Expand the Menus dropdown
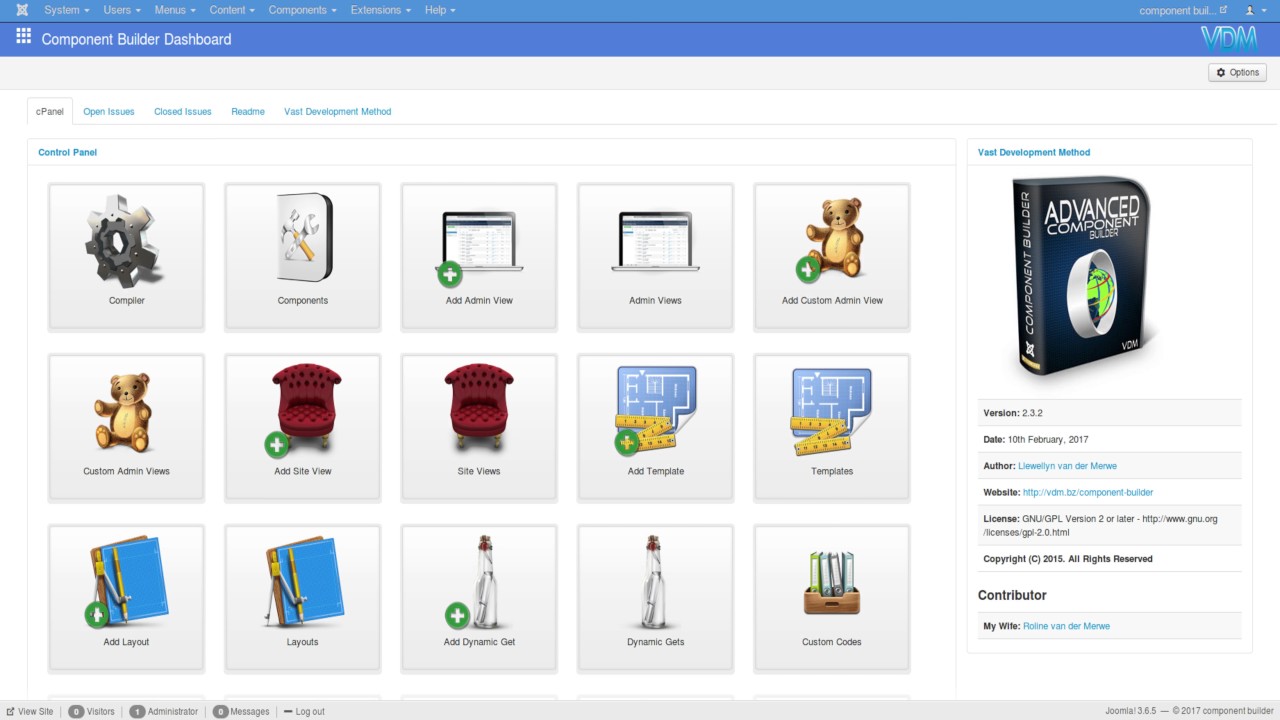 coord(175,10)
